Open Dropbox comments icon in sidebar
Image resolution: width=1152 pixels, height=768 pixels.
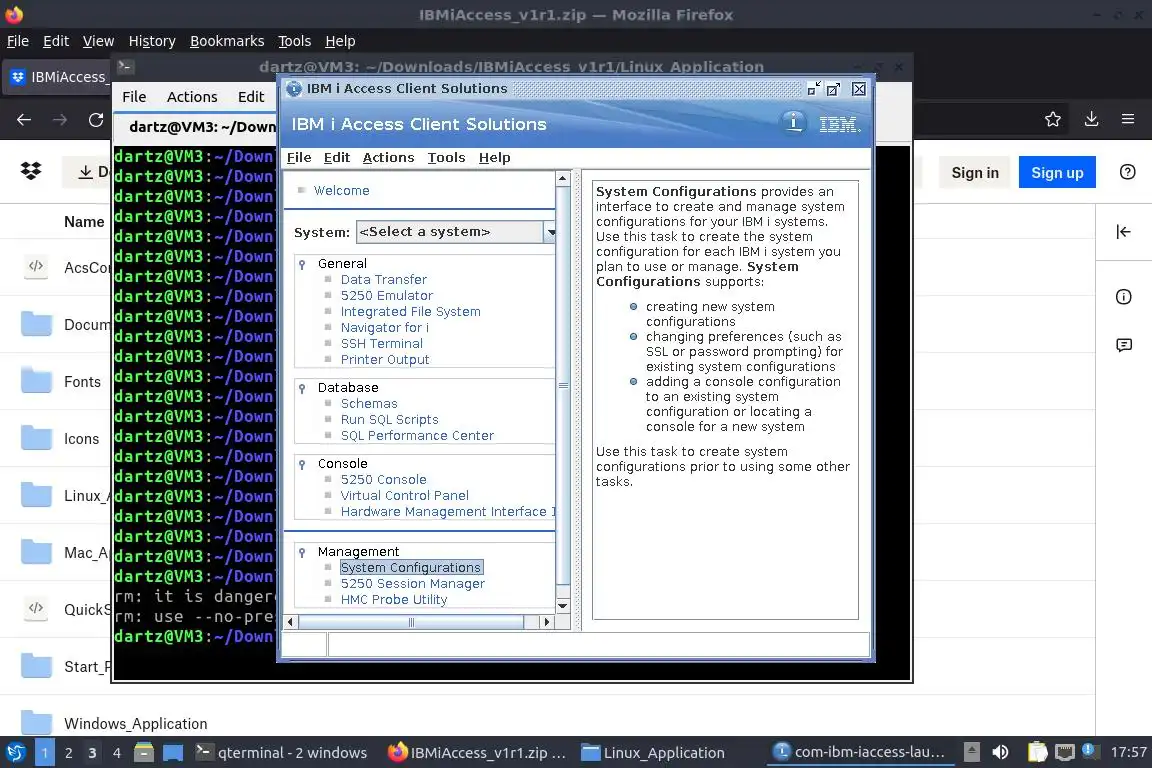tap(1123, 345)
